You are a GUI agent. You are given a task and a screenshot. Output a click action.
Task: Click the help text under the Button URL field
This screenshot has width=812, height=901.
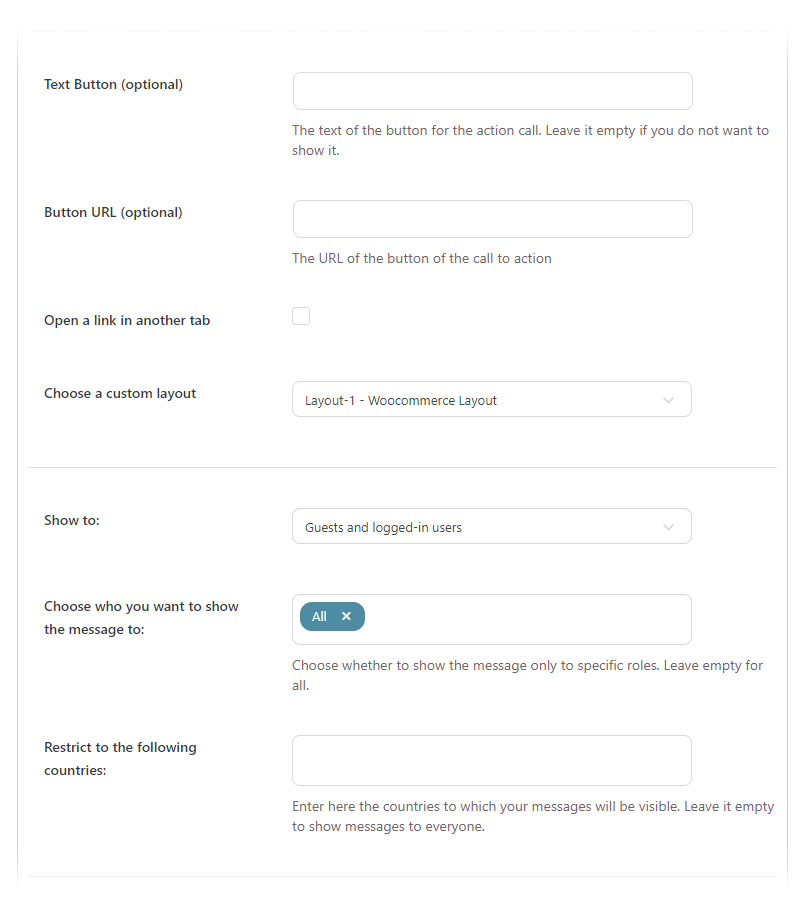pos(421,259)
